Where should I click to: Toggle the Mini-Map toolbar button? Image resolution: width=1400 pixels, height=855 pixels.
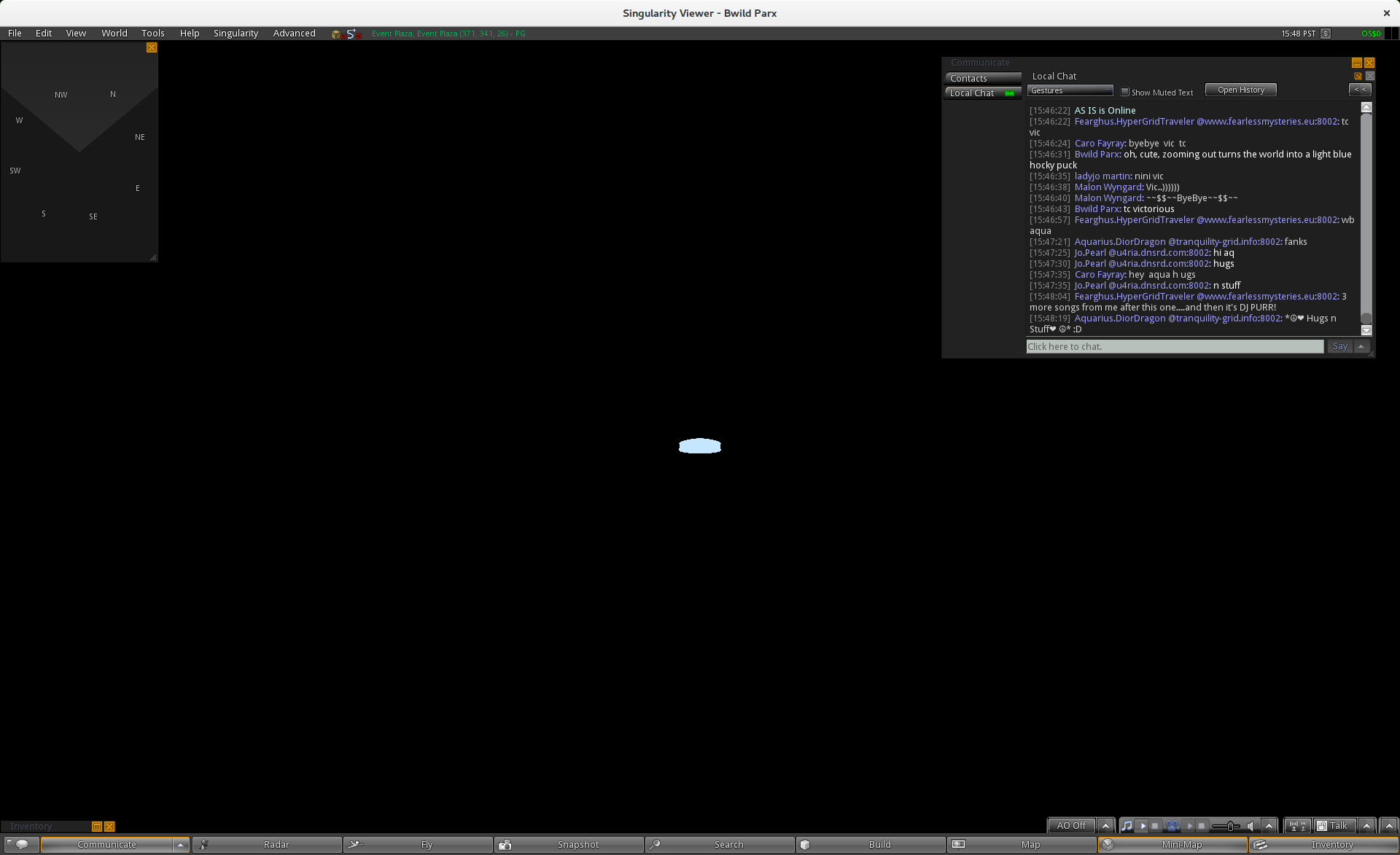pyautogui.click(x=1173, y=844)
